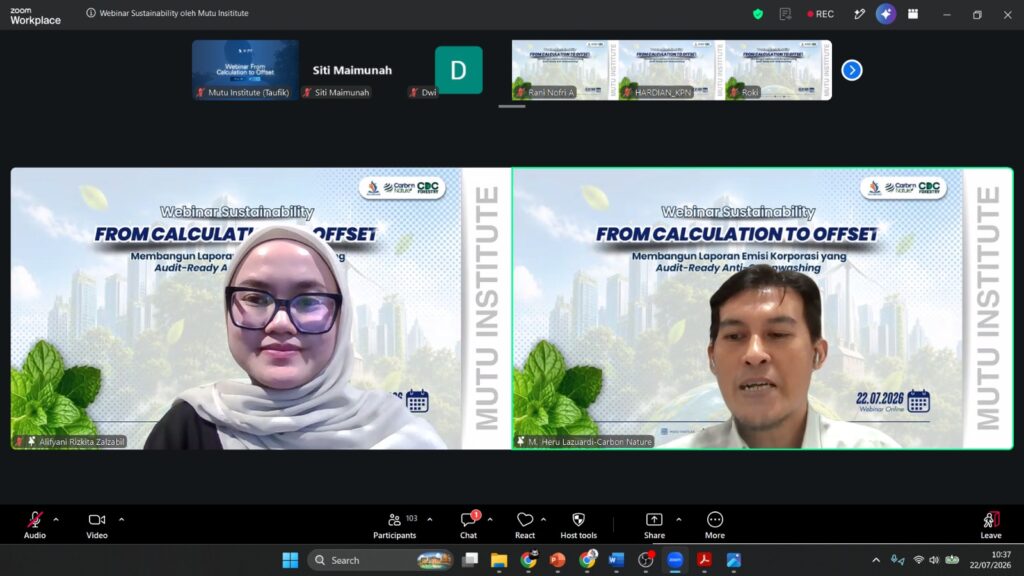
Task: Open the Photos app icon in taskbar
Action: tap(733, 560)
